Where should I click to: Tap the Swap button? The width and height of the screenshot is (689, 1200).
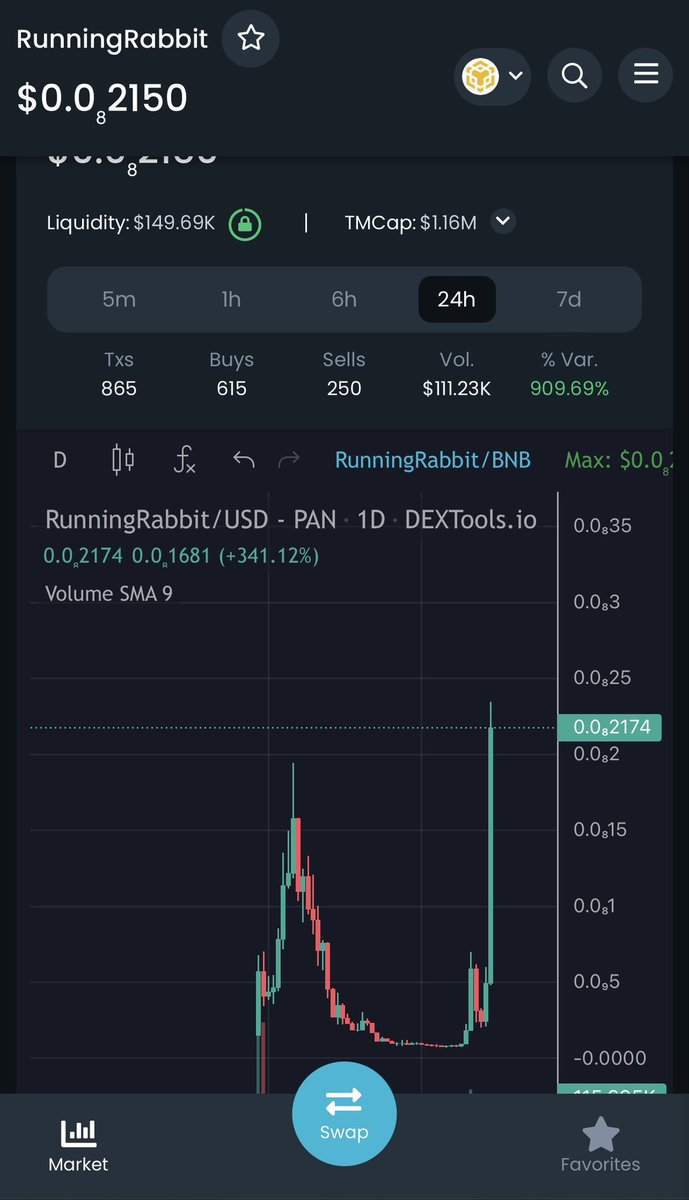click(344, 1114)
